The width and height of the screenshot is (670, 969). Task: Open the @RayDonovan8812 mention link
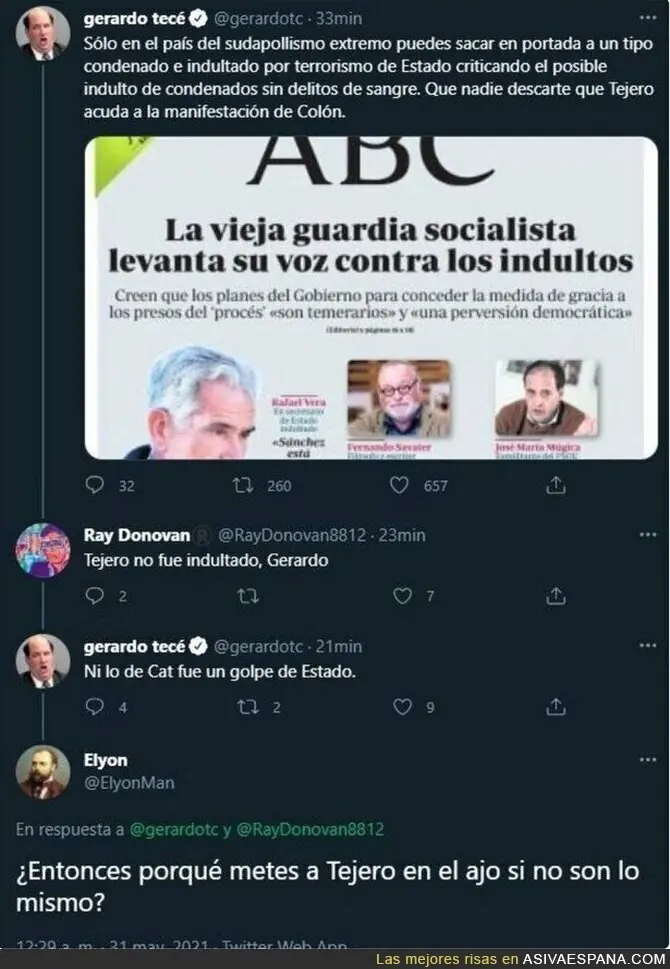pyautogui.click(x=310, y=829)
